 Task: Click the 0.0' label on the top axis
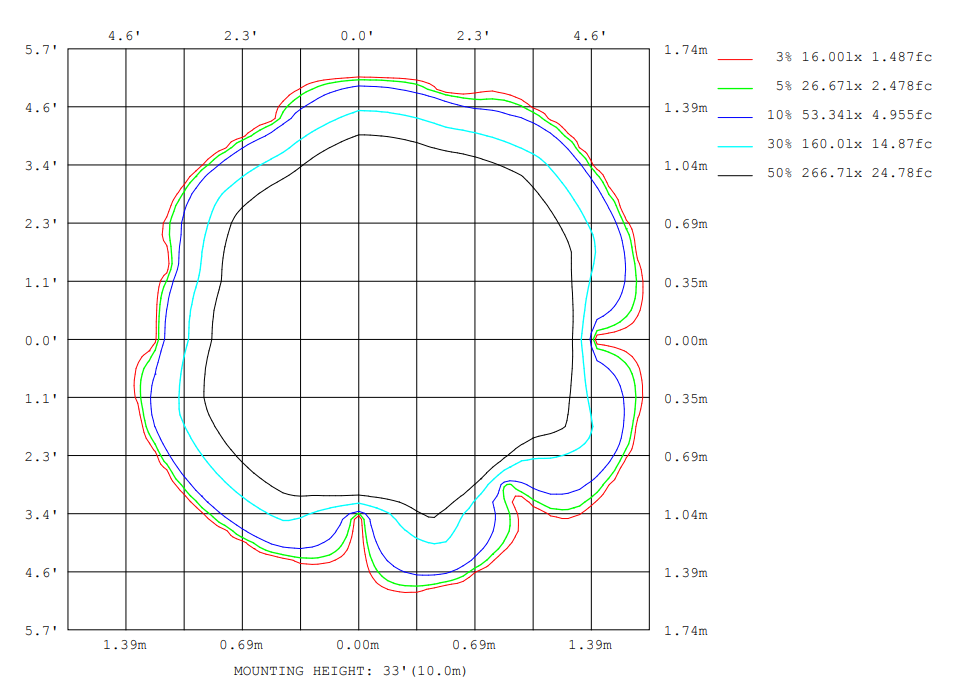click(x=357, y=36)
